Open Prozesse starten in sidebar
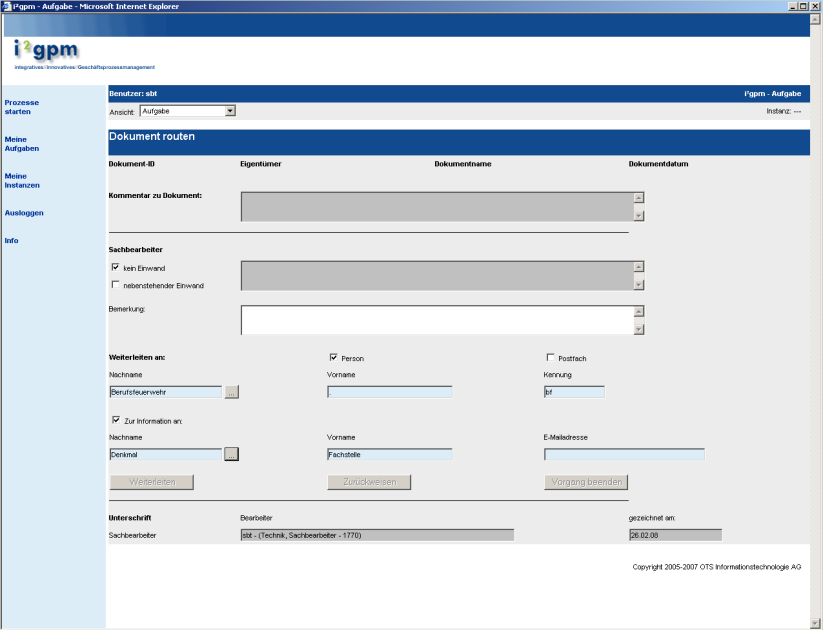The width and height of the screenshot is (823, 630). coord(22,107)
